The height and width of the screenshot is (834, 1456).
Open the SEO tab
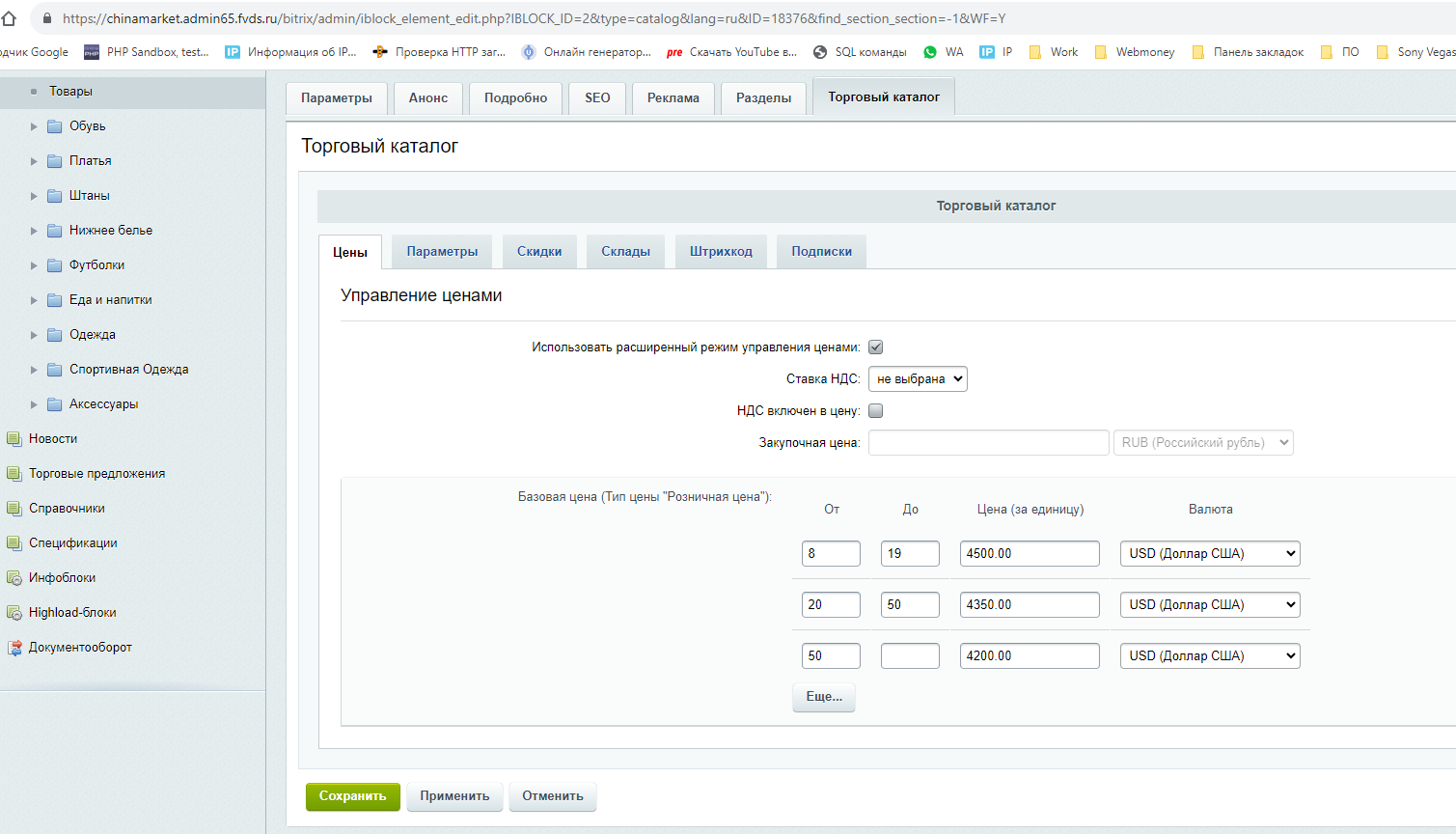pos(597,98)
